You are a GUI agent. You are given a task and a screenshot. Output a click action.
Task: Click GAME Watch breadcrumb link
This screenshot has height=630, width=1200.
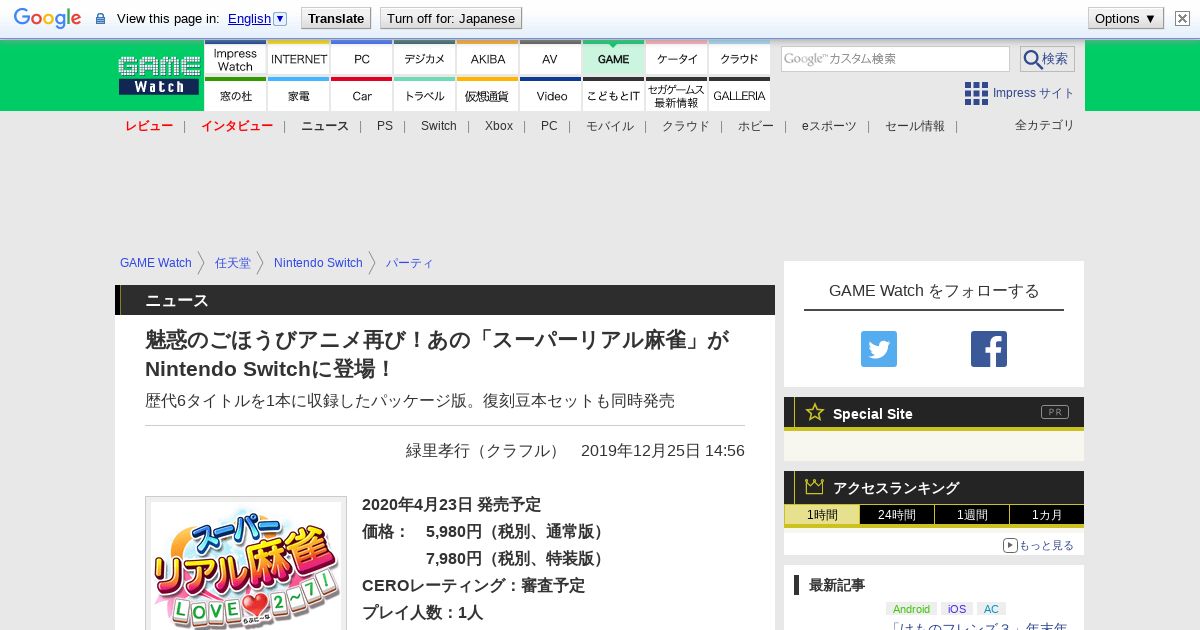click(156, 263)
